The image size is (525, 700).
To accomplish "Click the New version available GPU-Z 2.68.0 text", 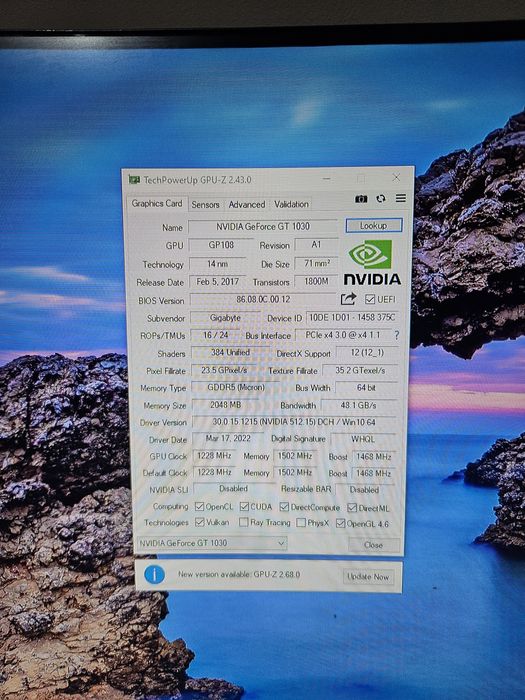I will 239,575.
